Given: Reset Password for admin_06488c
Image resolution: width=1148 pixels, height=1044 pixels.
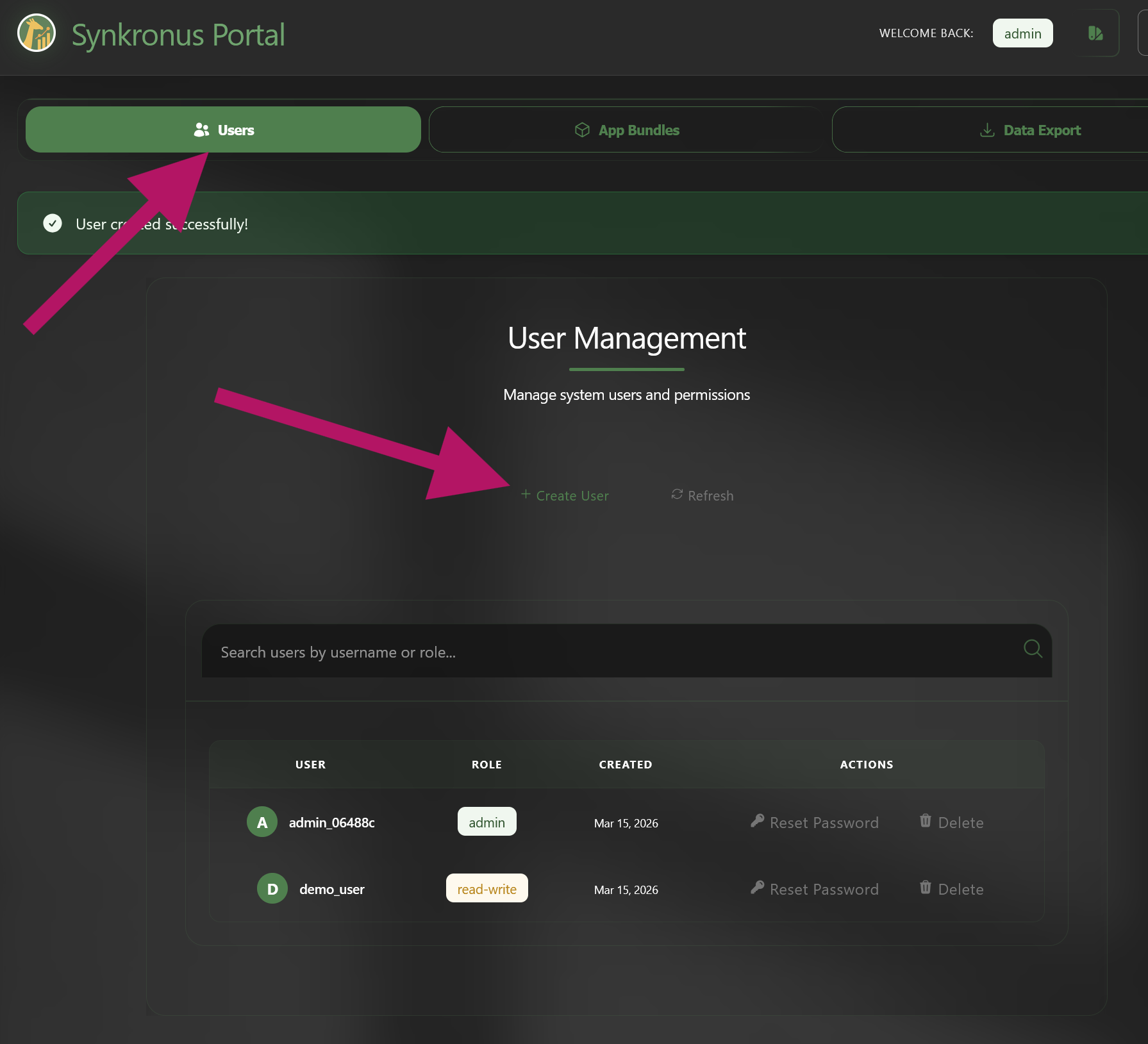Looking at the screenshot, I should tap(815, 822).
